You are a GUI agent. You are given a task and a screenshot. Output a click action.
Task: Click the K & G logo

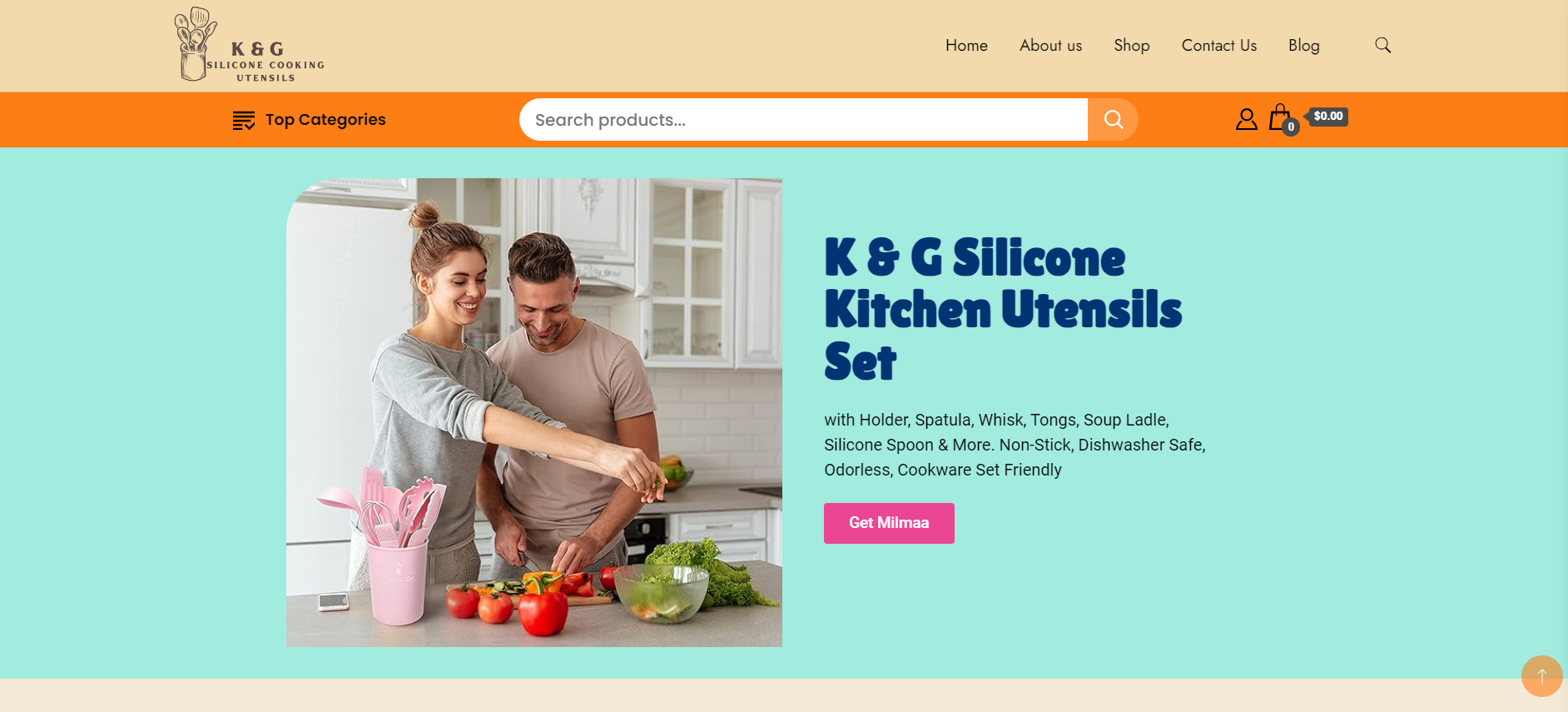point(249,45)
